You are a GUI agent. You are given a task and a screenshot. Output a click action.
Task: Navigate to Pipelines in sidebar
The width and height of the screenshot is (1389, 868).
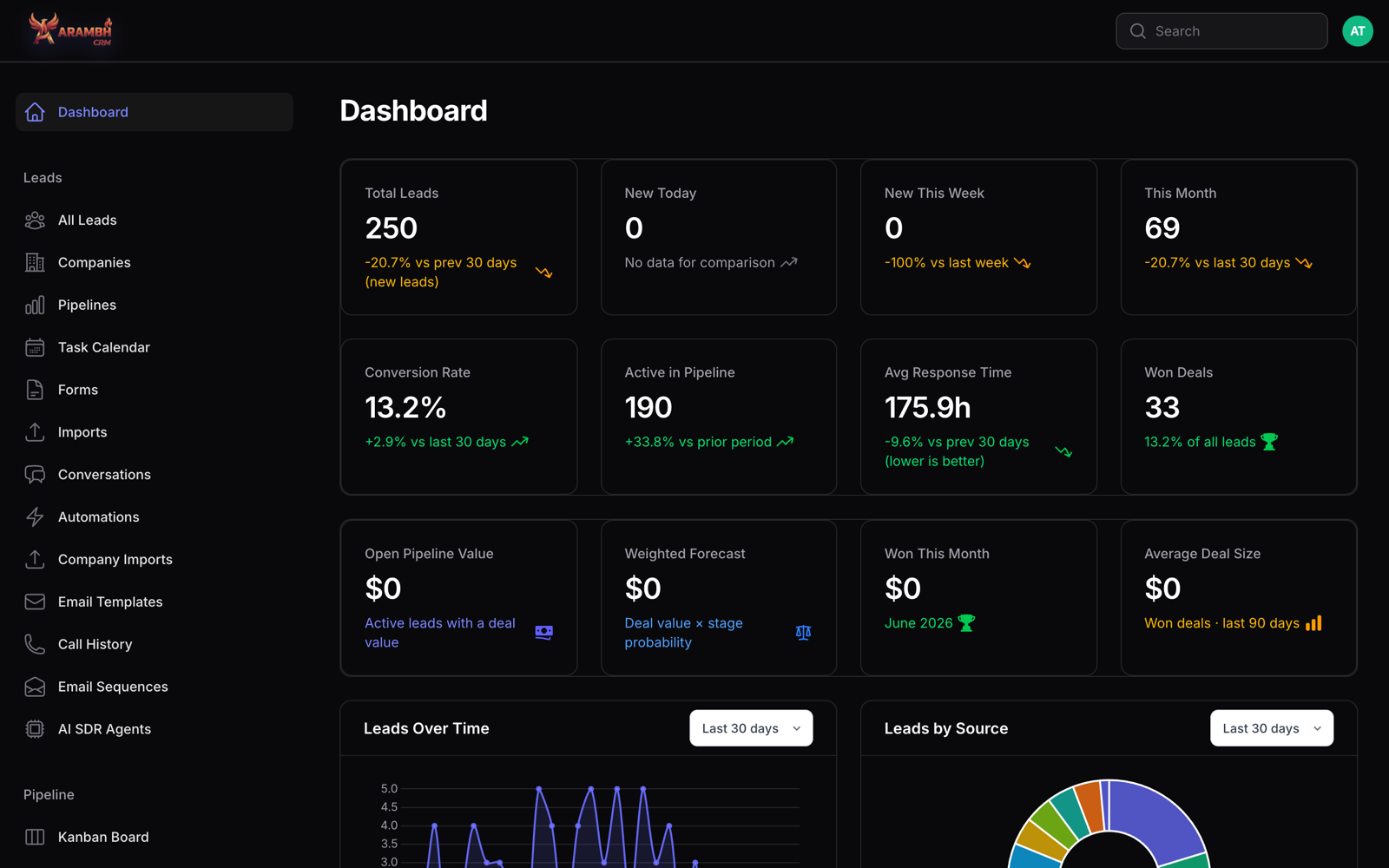click(155, 306)
